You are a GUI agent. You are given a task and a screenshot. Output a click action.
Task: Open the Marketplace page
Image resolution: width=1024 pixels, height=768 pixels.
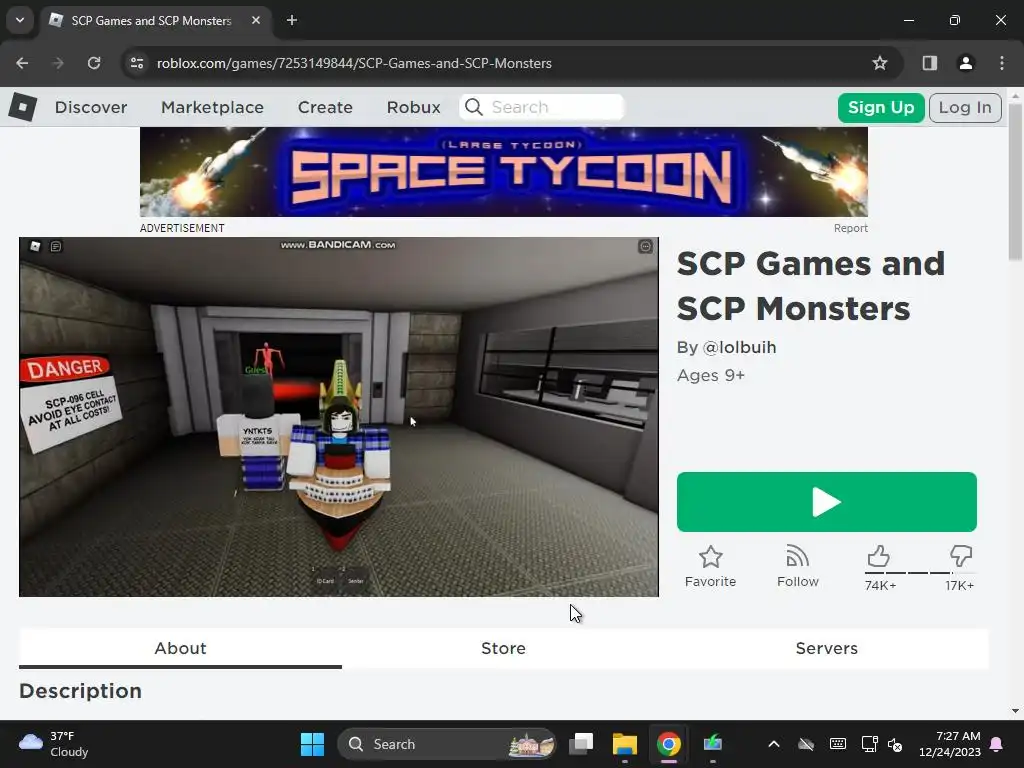coord(212,107)
